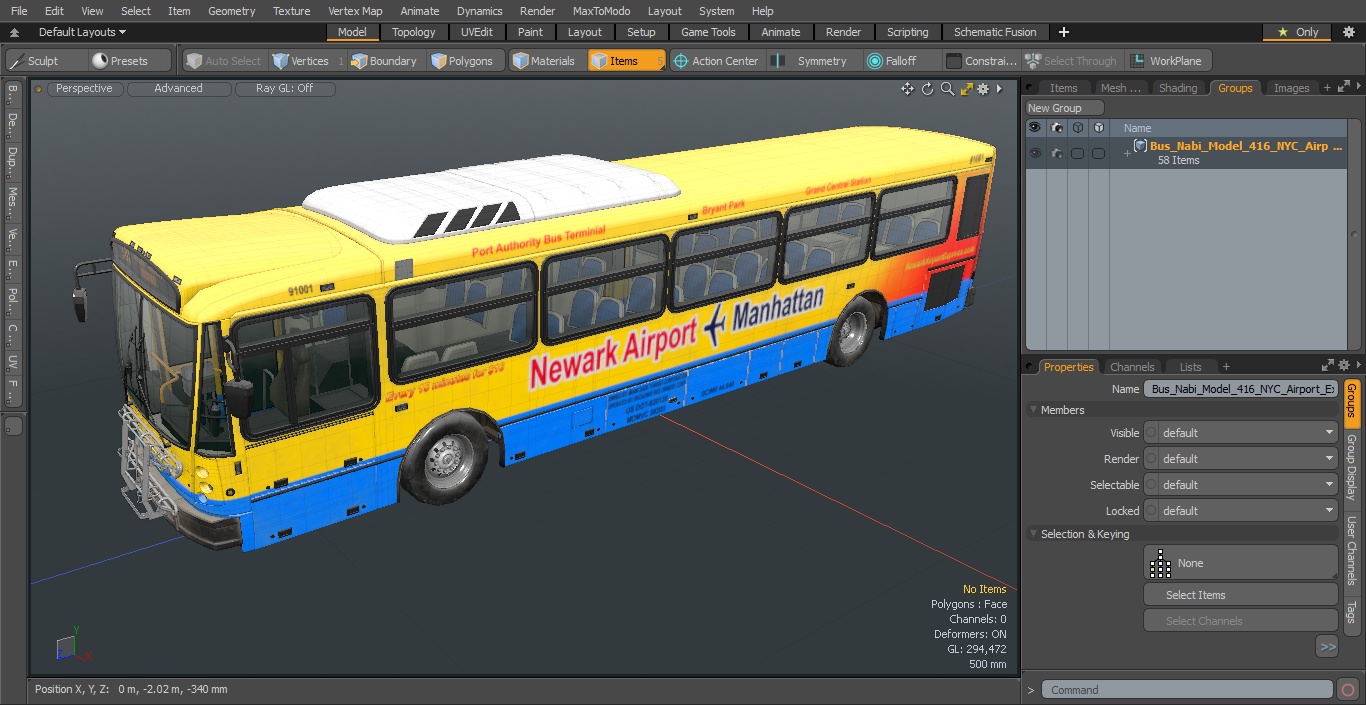
Task: Click the viewport orange dot indicator
Action: click(x=39, y=89)
